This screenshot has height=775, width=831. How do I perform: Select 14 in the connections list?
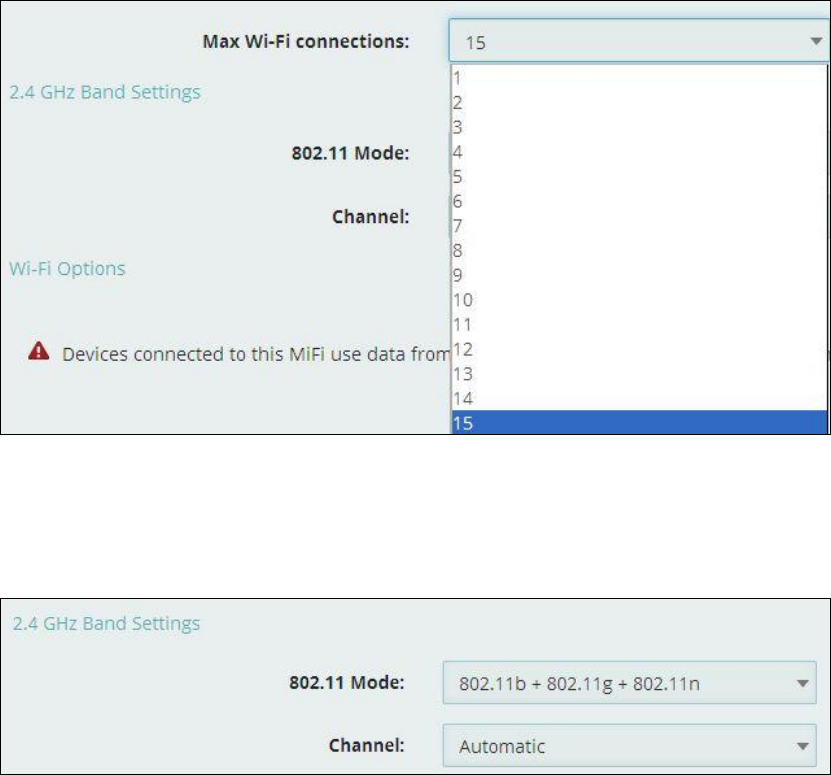(639, 398)
